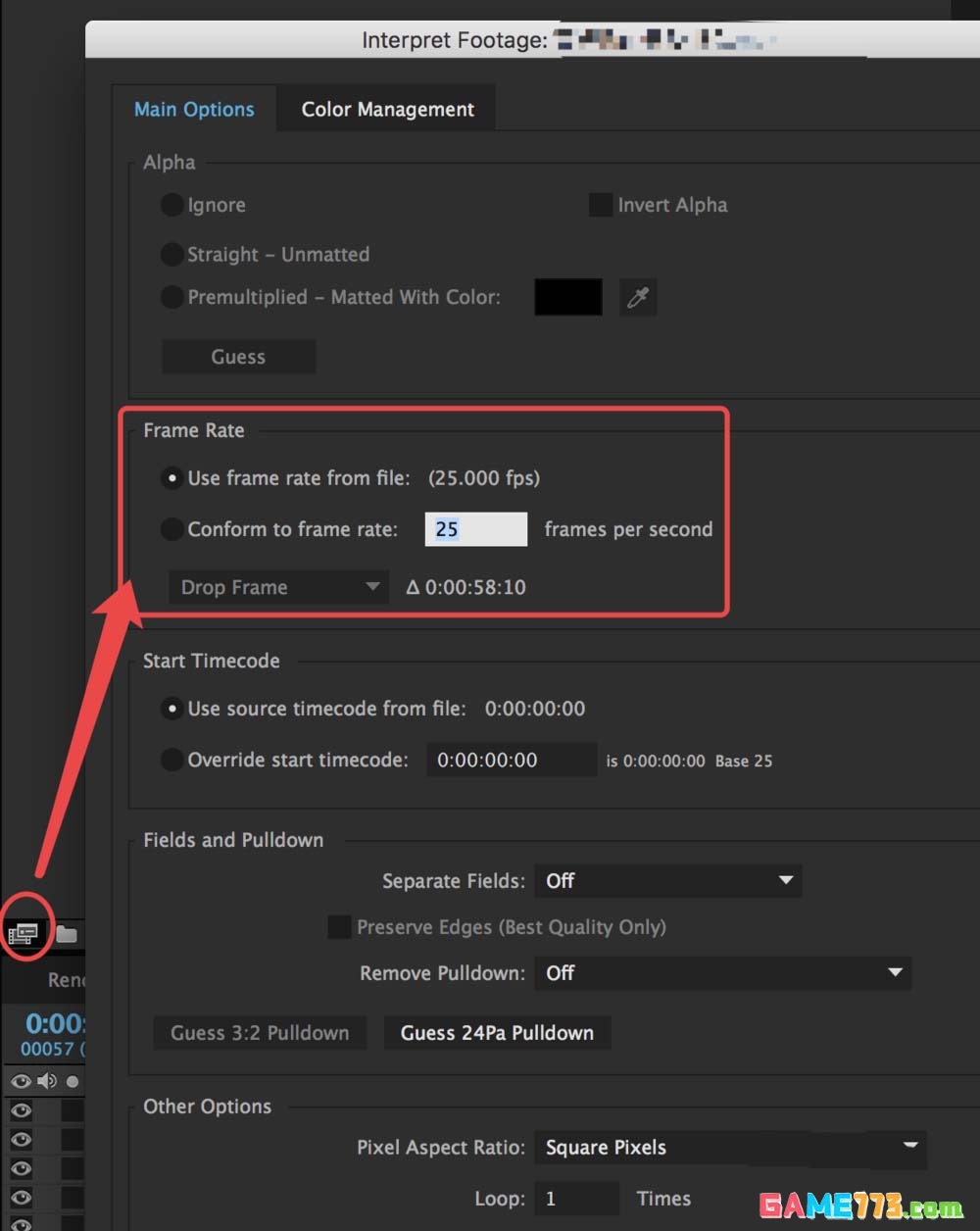Click the new folder icon in Project panel

66,934
